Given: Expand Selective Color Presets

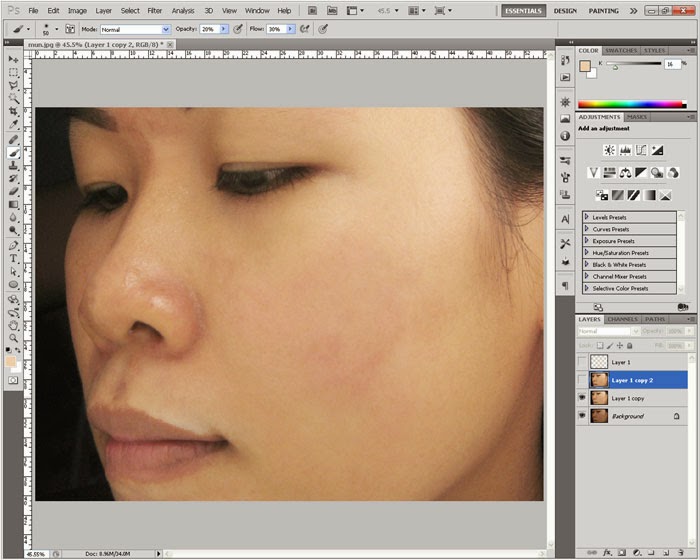Looking at the screenshot, I should point(586,288).
